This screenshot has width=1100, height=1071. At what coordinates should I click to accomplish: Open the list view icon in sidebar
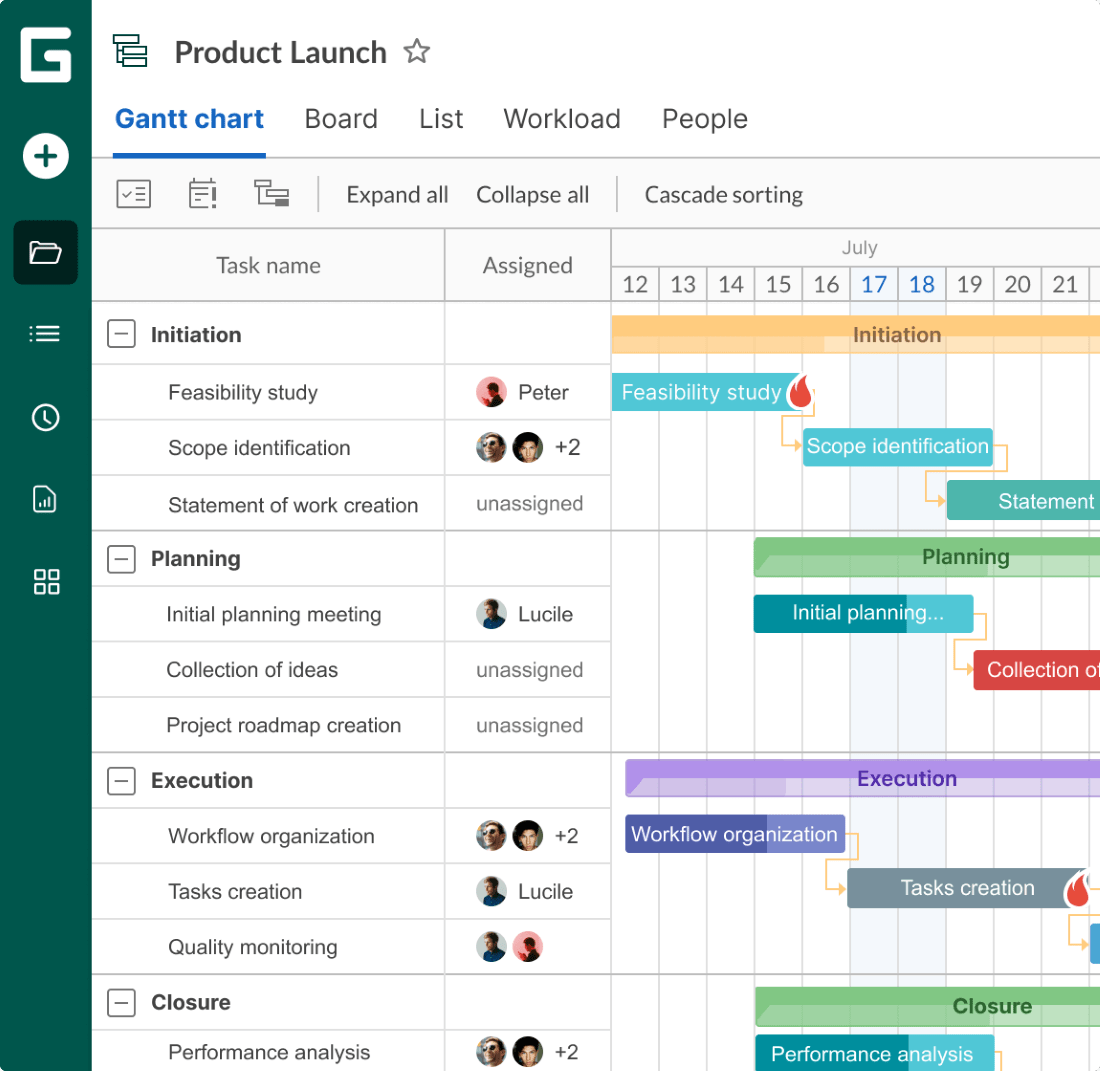(x=45, y=333)
